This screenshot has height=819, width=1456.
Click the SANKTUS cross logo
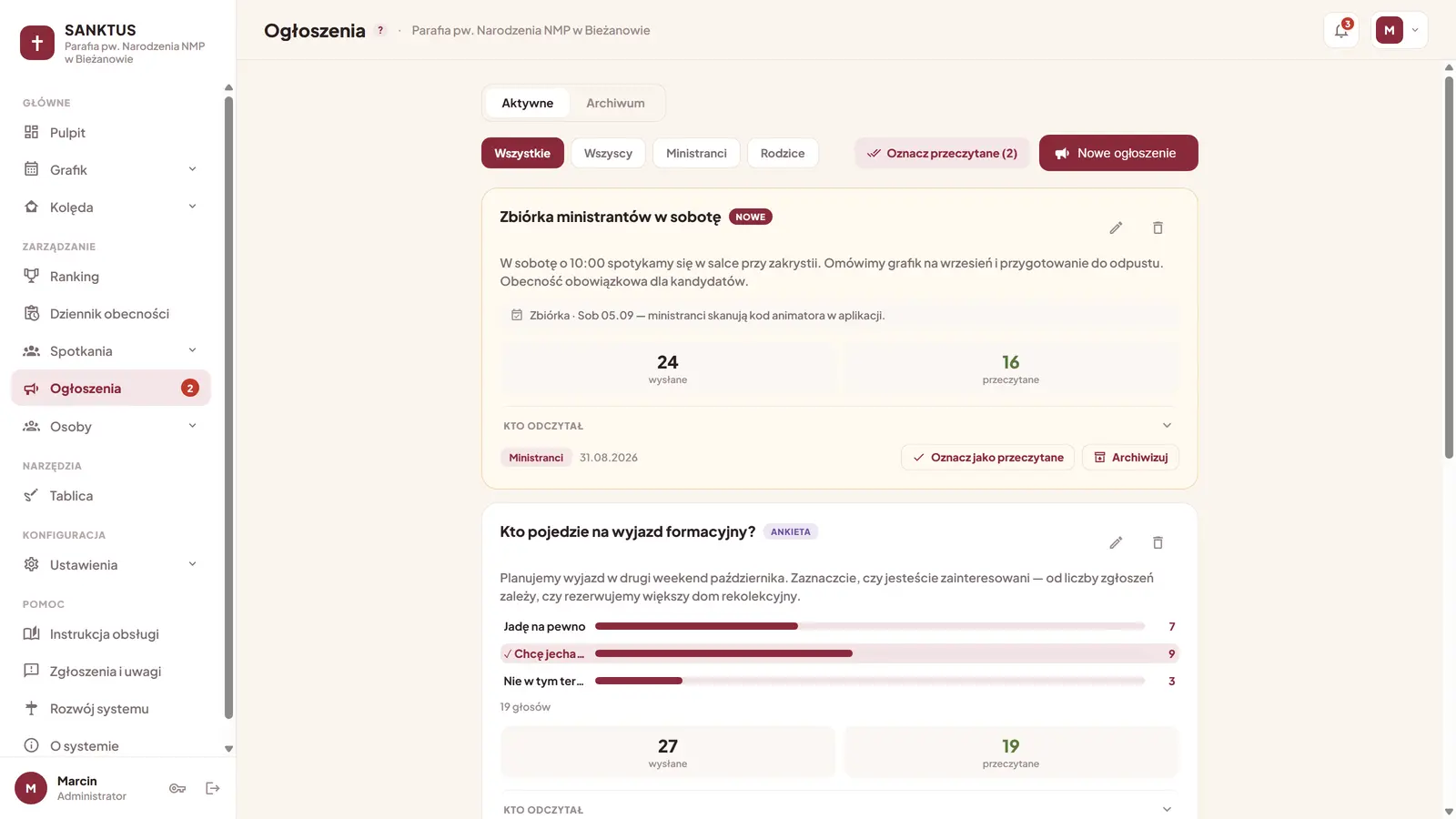click(x=37, y=43)
